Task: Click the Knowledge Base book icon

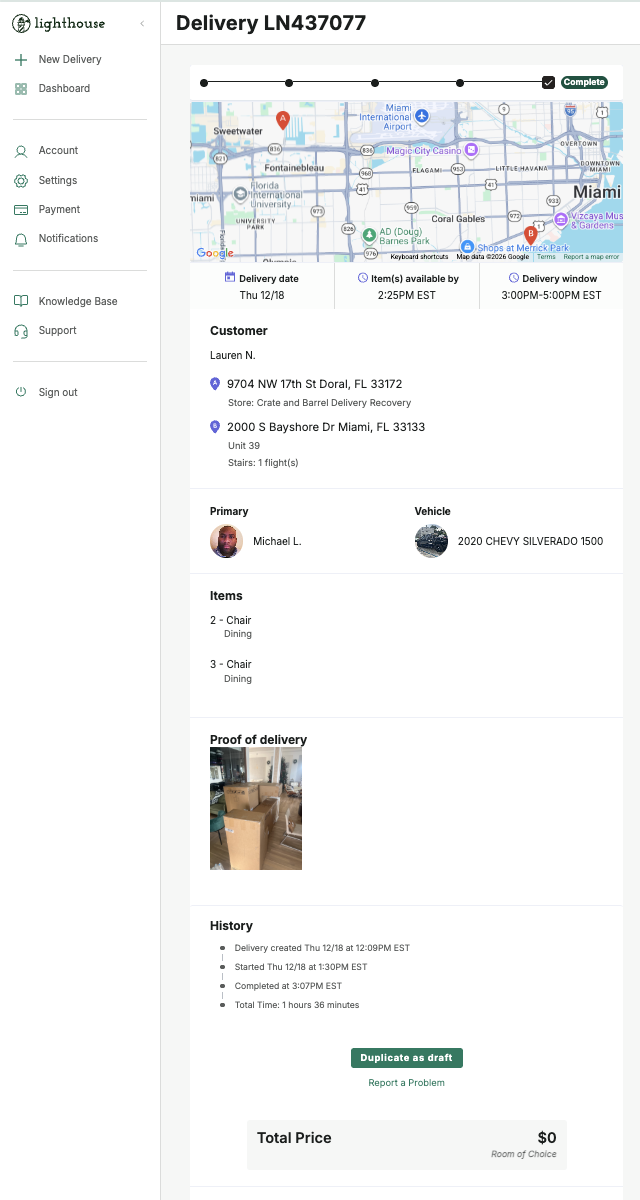Action: coord(21,302)
